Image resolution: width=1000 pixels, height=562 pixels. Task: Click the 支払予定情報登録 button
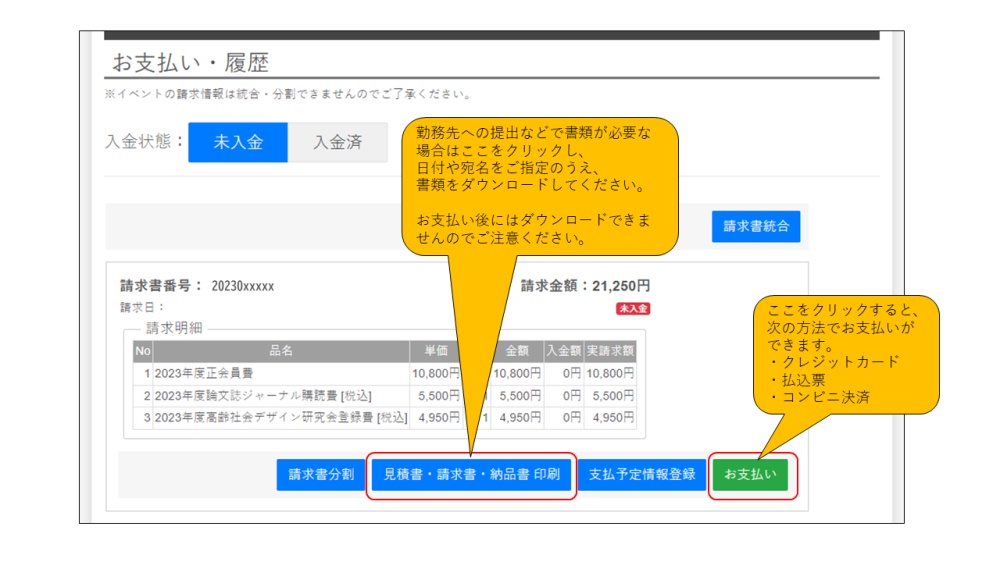coord(641,474)
